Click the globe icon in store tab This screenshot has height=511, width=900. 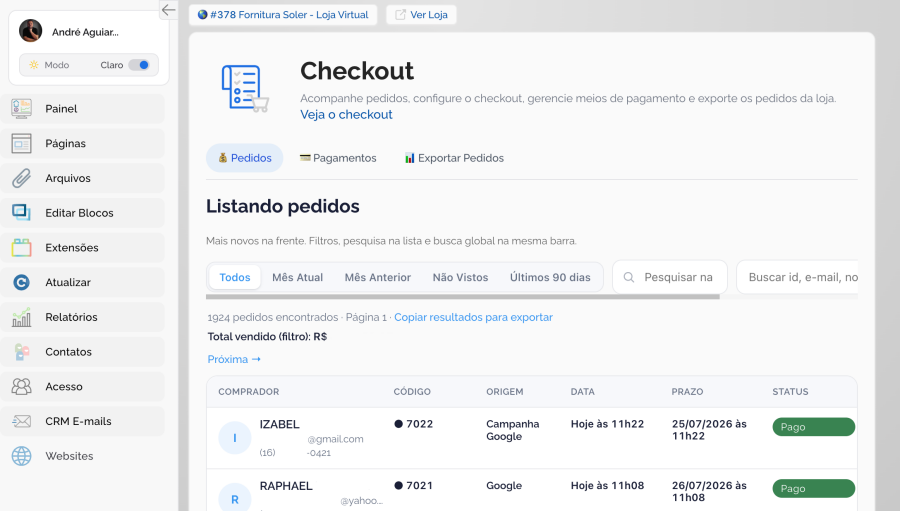202,14
